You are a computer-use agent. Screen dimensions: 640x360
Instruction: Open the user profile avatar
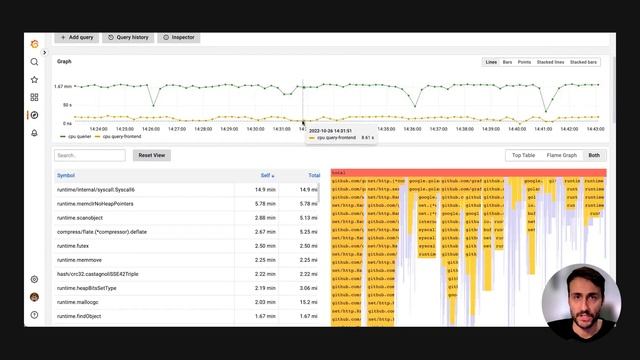[x=34, y=297]
